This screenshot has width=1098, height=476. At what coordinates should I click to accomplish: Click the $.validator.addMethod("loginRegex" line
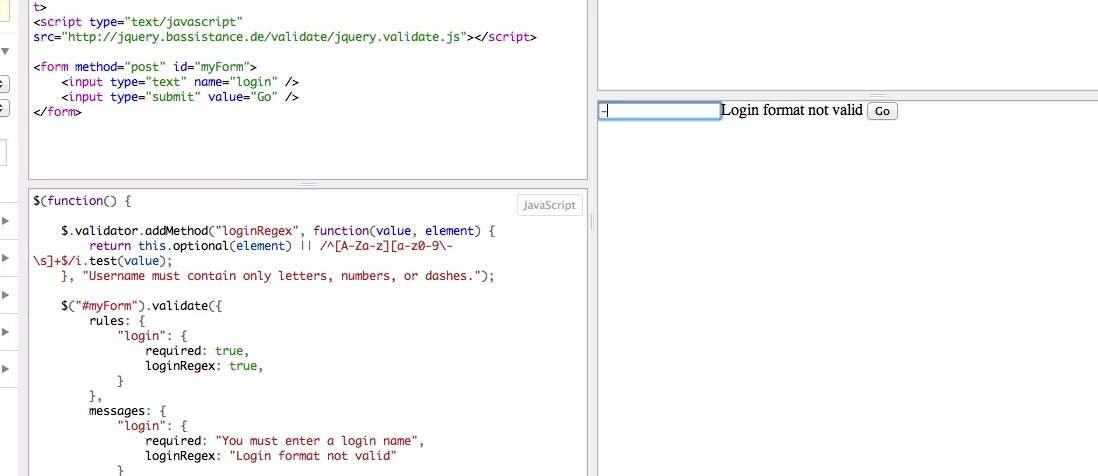click(278, 231)
